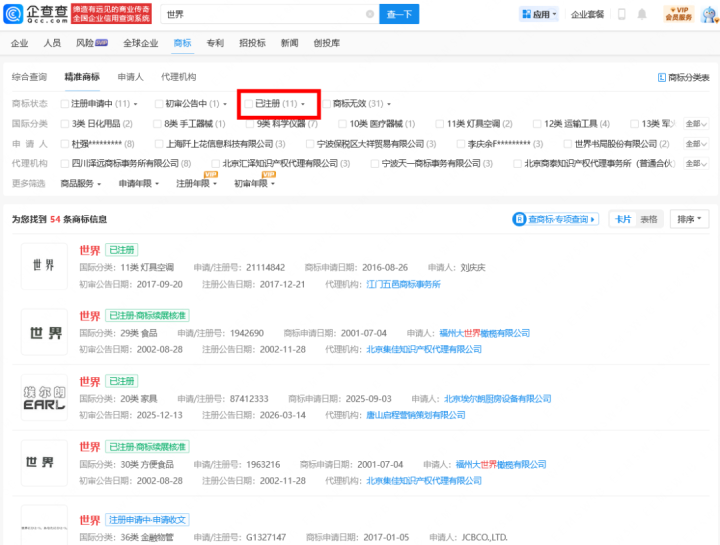Check the 12类 运输工具 filter
720x545 pixels.
point(537,124)
